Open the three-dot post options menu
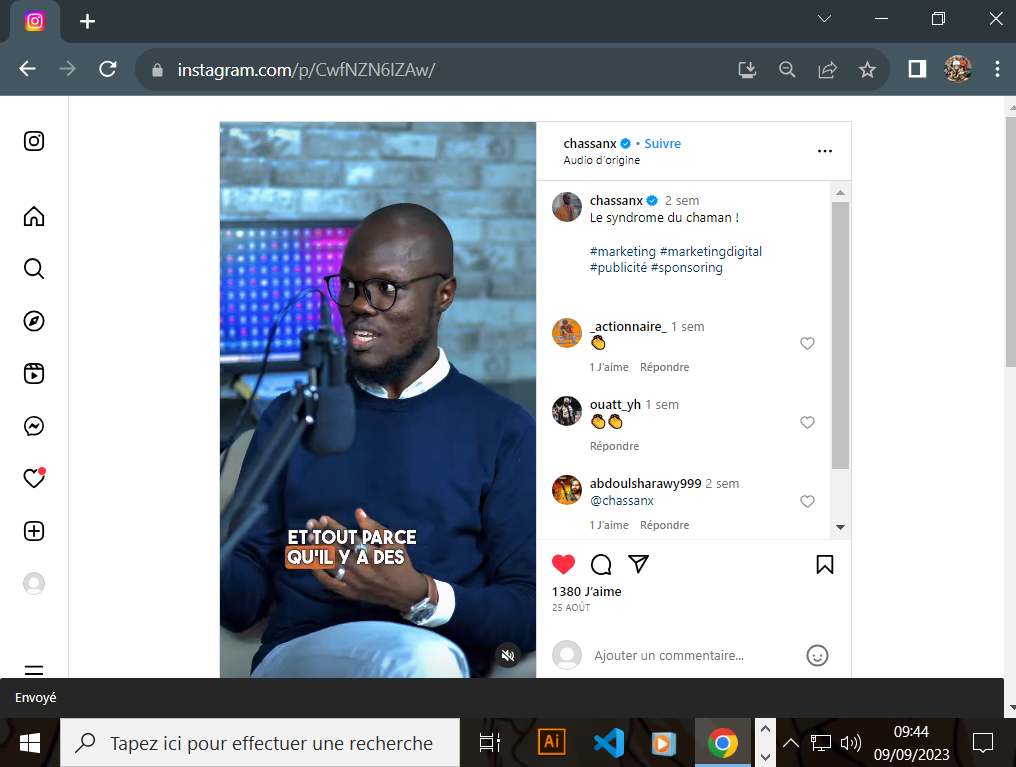This screenshot has height=767, width=1016. point(825,151)
